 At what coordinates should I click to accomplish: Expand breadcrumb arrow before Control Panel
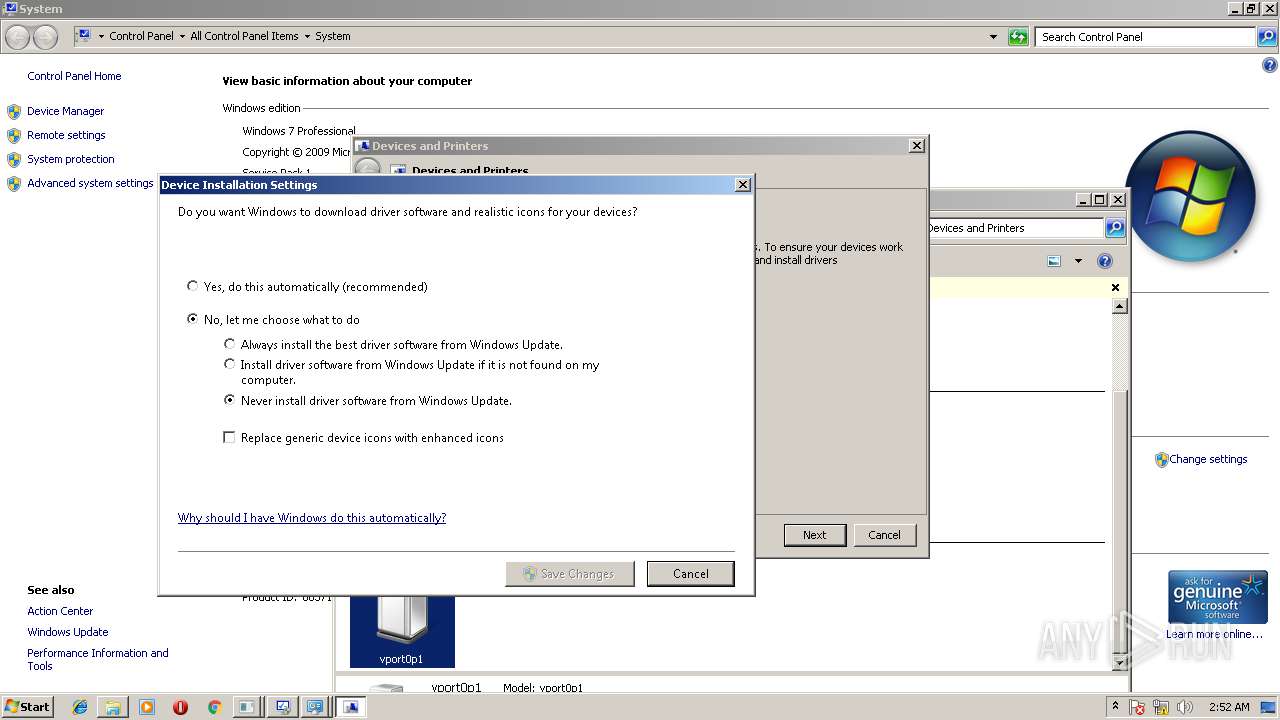click(101, 36)
